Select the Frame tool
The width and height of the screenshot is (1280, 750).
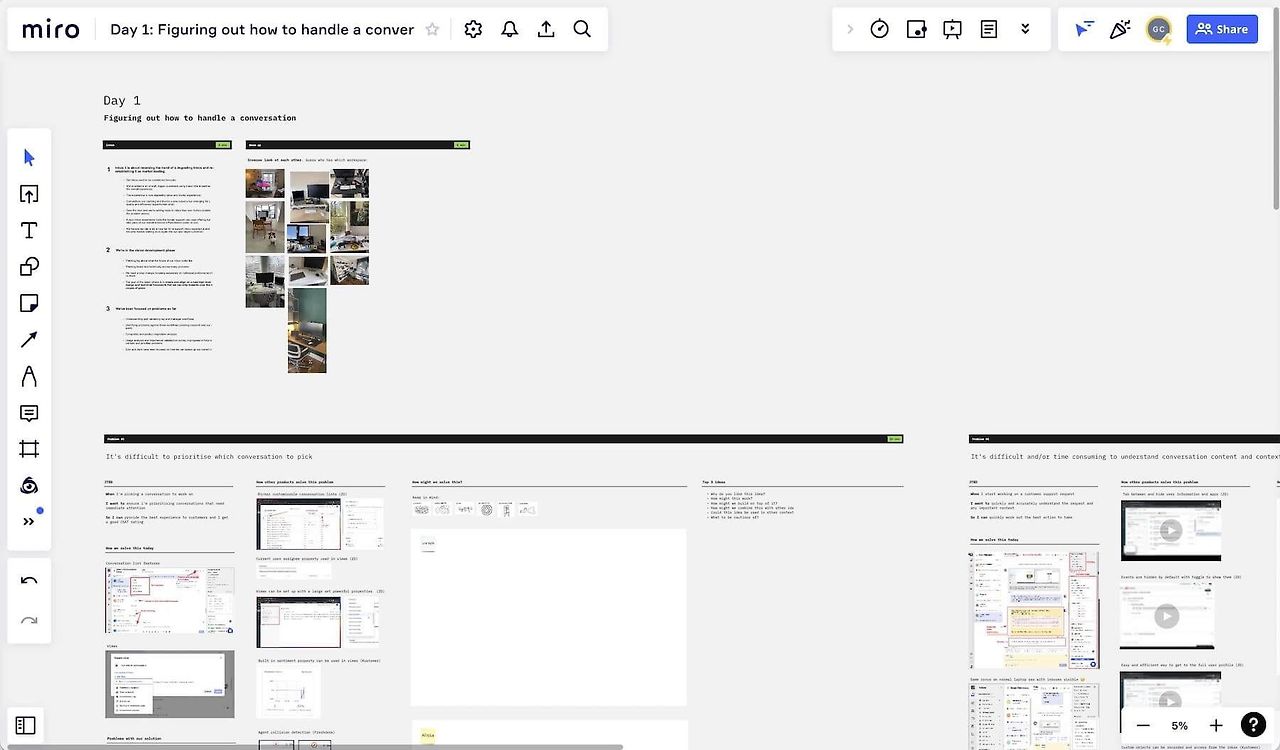[29, 449]
